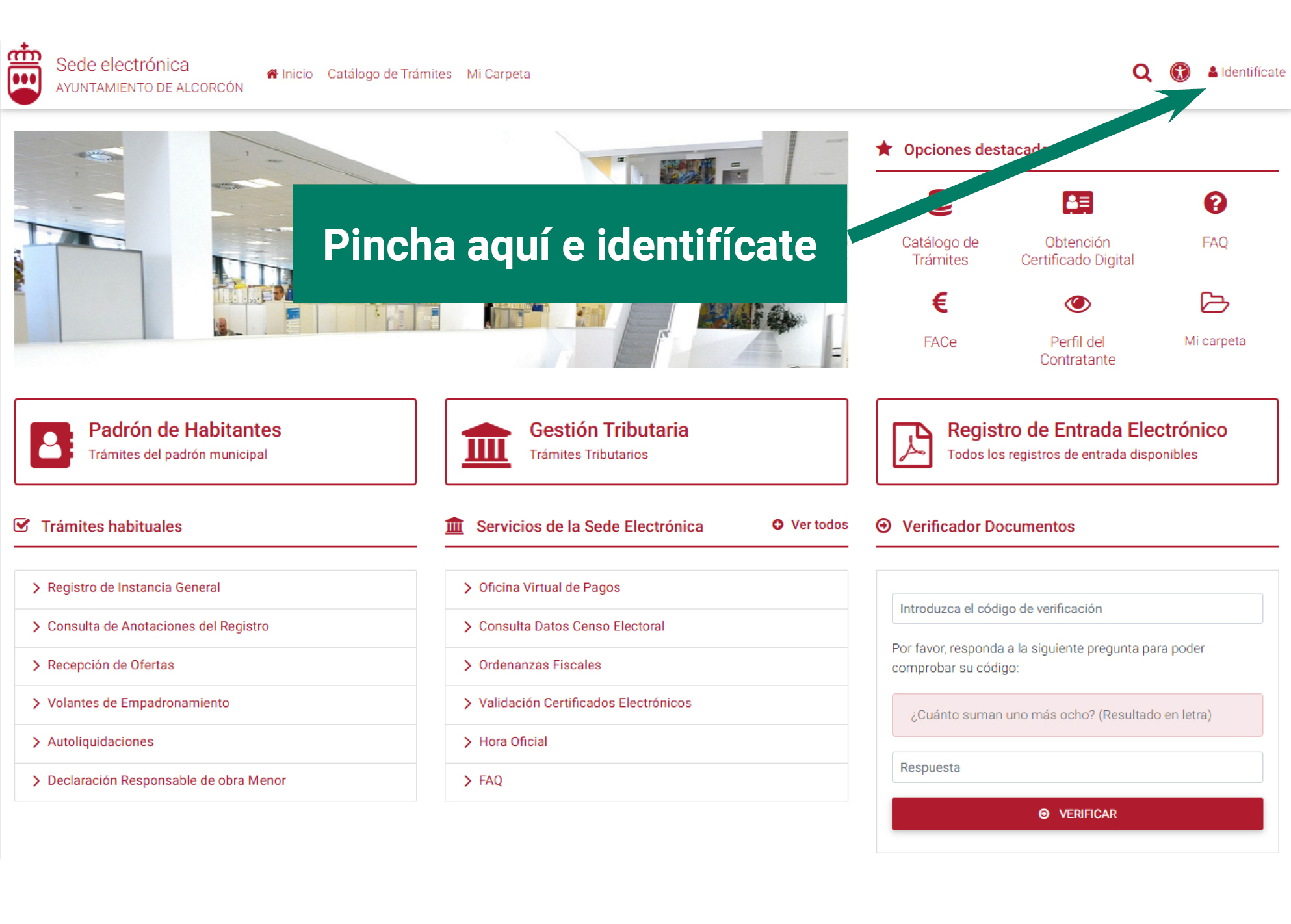Expand Volantes de Empadronamiento item
Screen dimensions: 1291x924
pos(138,703)
